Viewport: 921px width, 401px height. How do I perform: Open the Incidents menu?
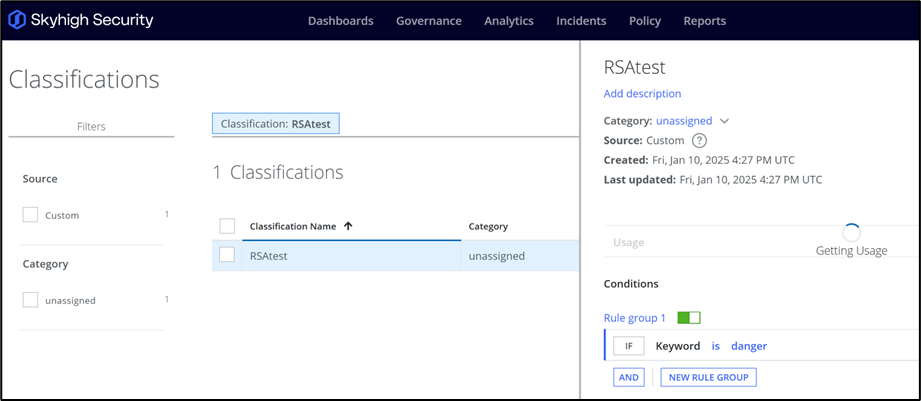point(581,21)
